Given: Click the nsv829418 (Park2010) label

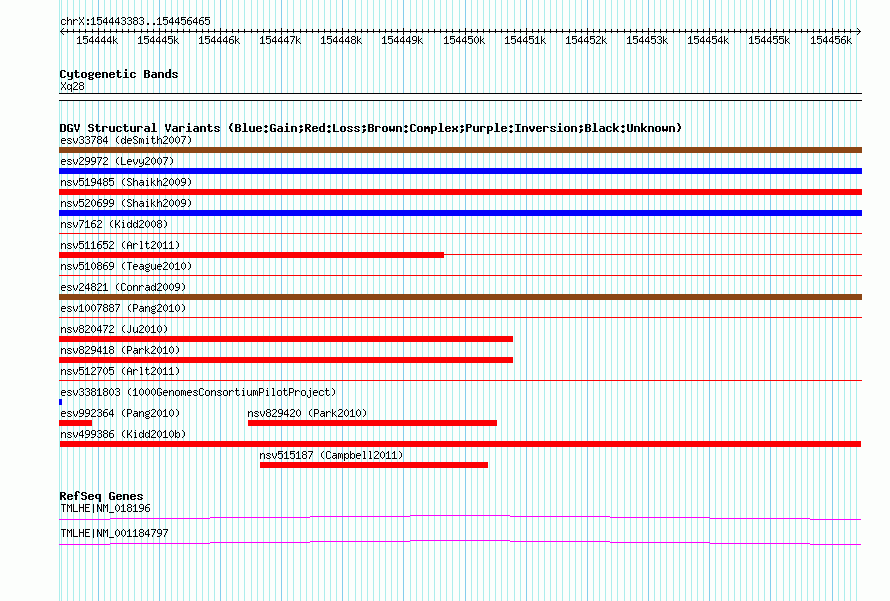Looking at the screenshot, I should click(x=120, y=350).
